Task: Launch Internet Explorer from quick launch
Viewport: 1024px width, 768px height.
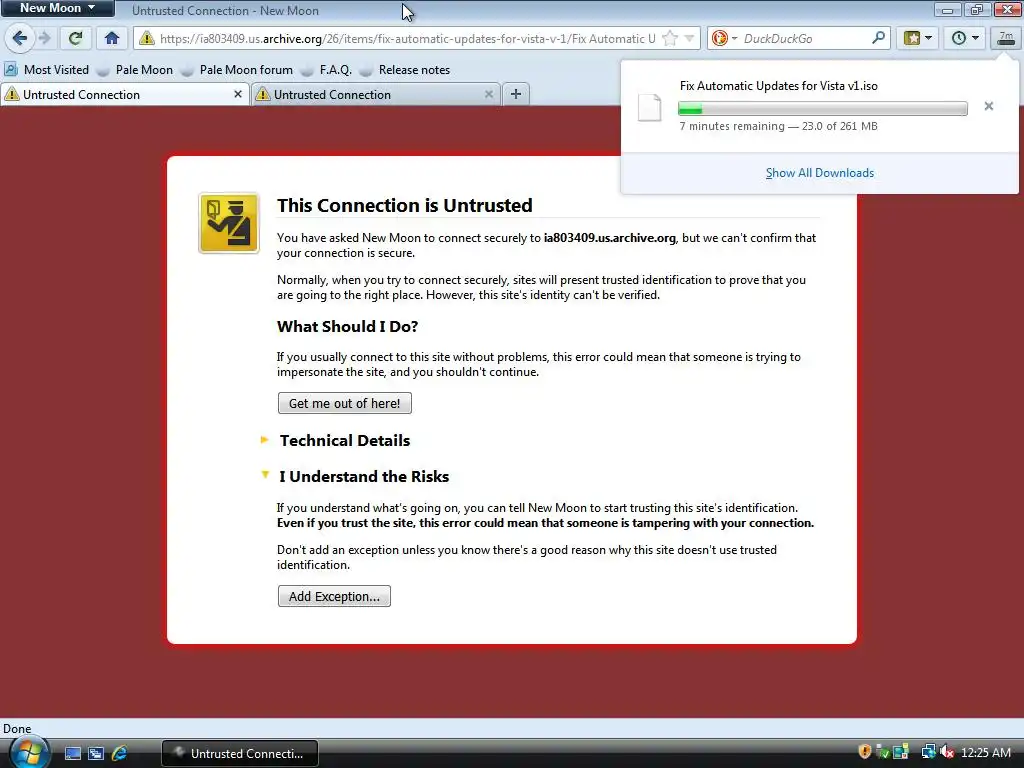Action: (120, 754)
